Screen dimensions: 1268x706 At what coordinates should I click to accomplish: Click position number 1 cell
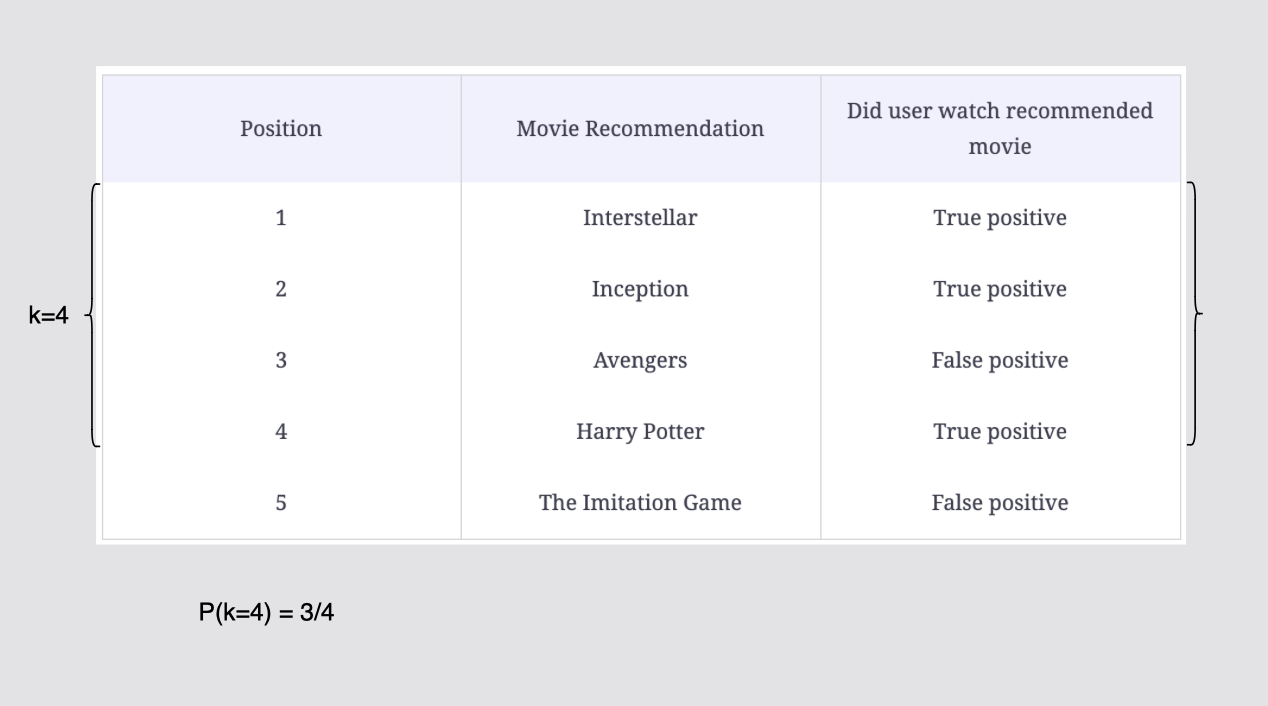(281, 218)
